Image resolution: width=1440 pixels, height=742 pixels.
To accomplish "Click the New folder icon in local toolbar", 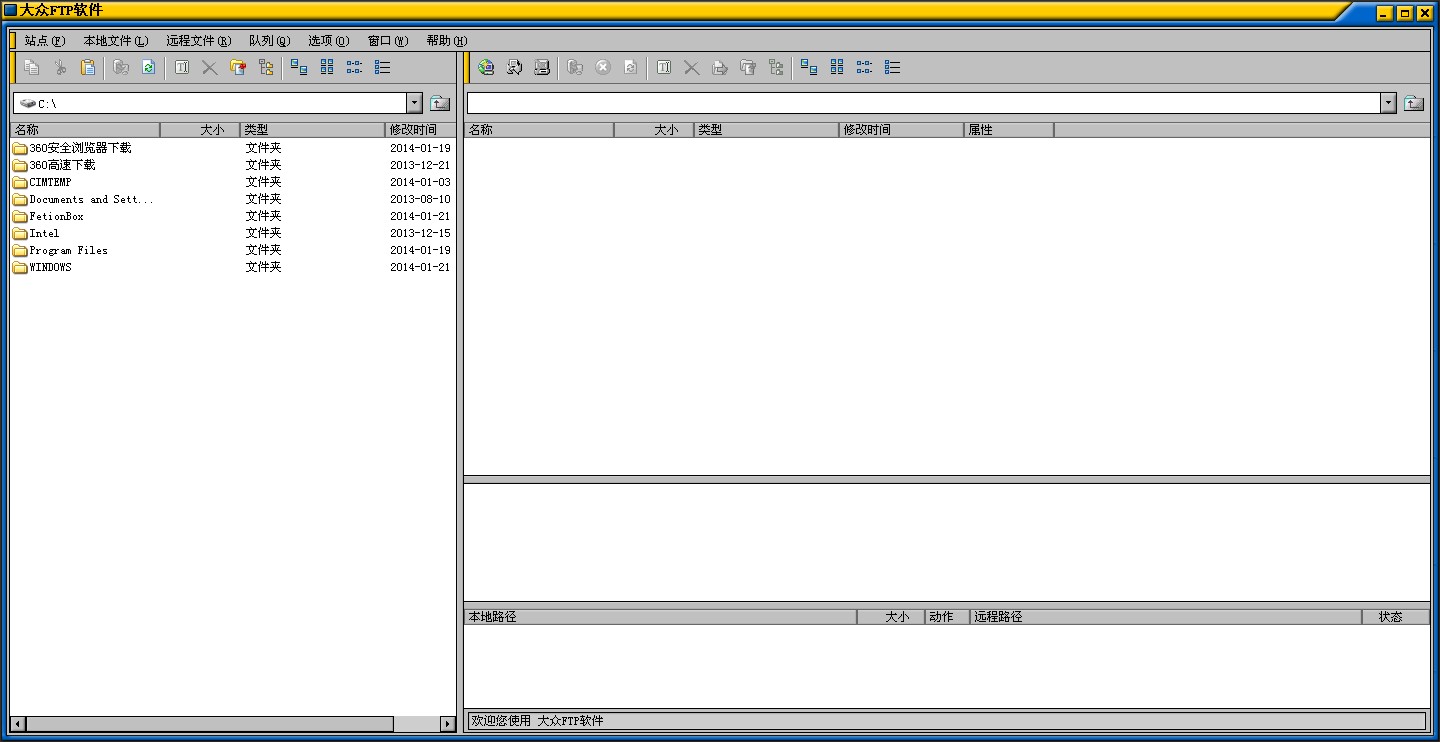I will click(237, 67).
